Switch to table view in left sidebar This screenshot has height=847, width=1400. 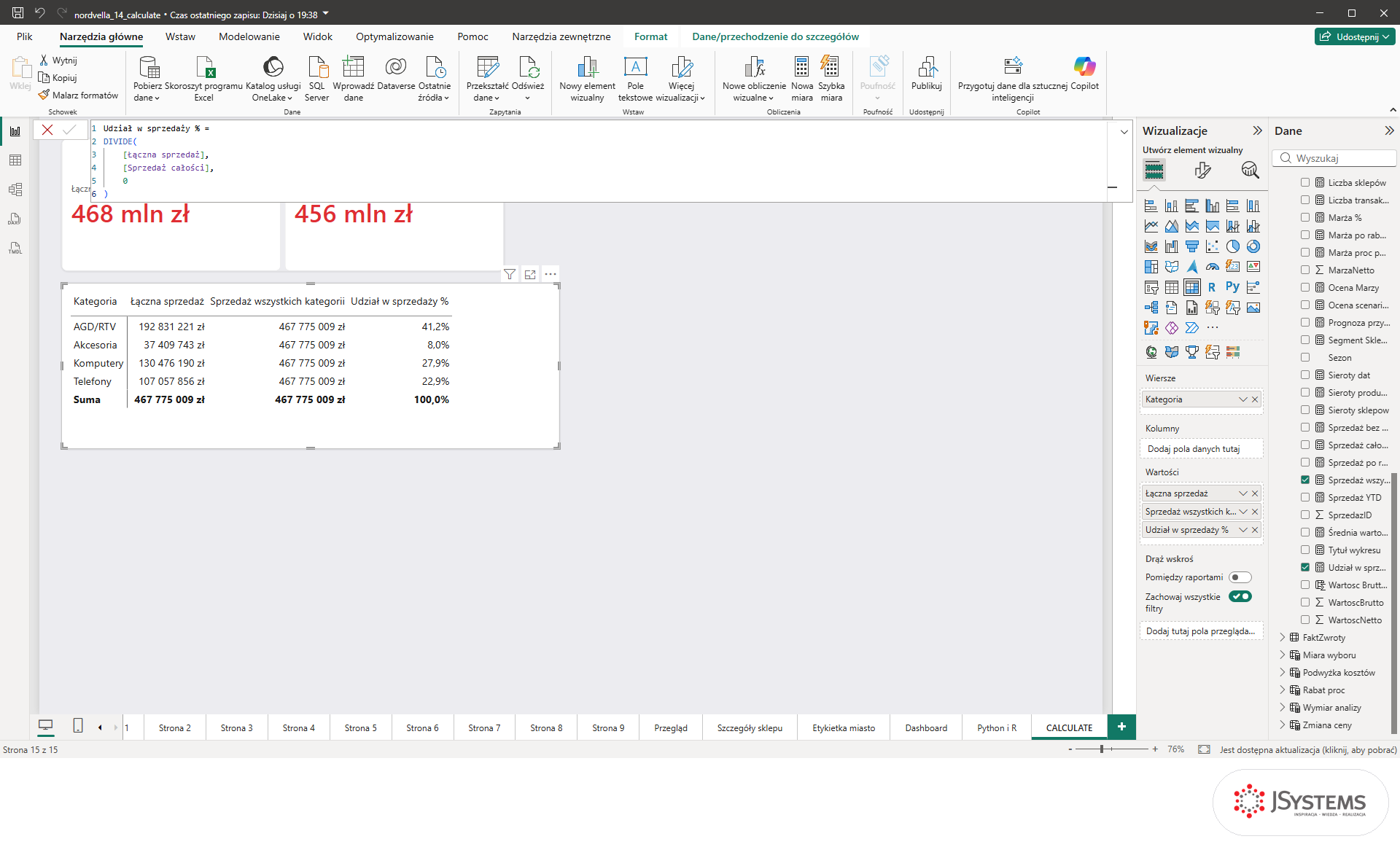coord(15,160)
